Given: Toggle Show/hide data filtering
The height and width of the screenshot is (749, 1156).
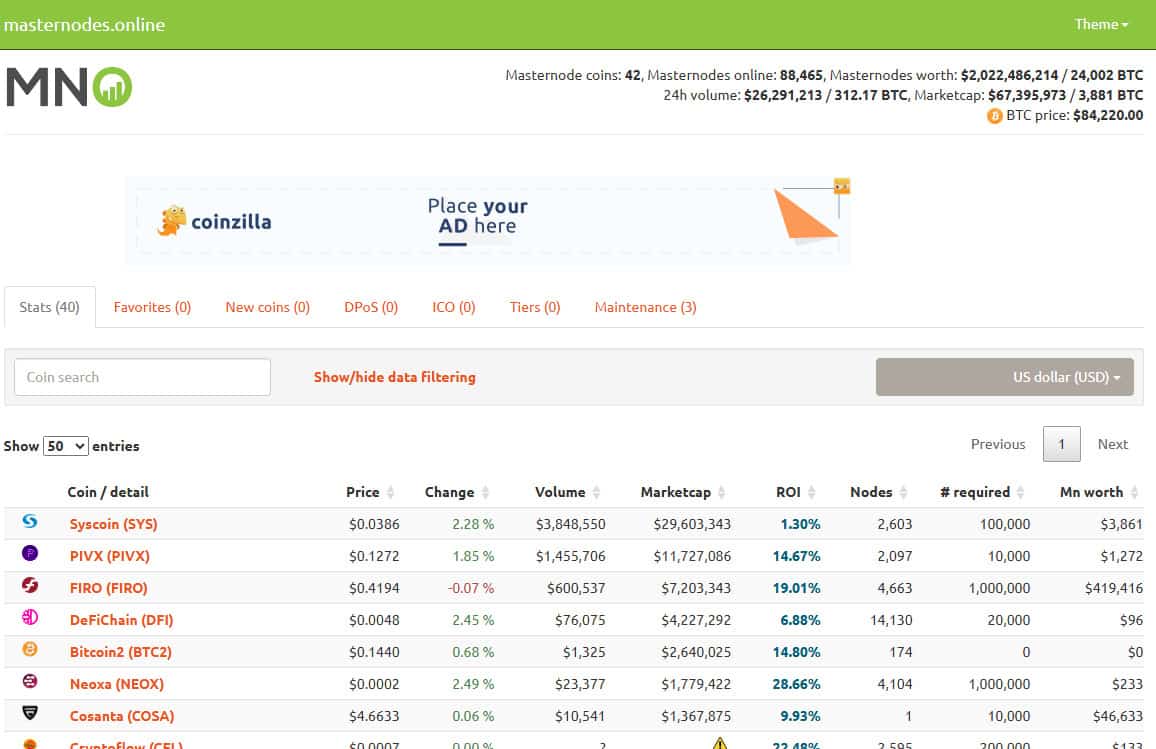Looking at the screenshot, I should click(x=394, y=377).
